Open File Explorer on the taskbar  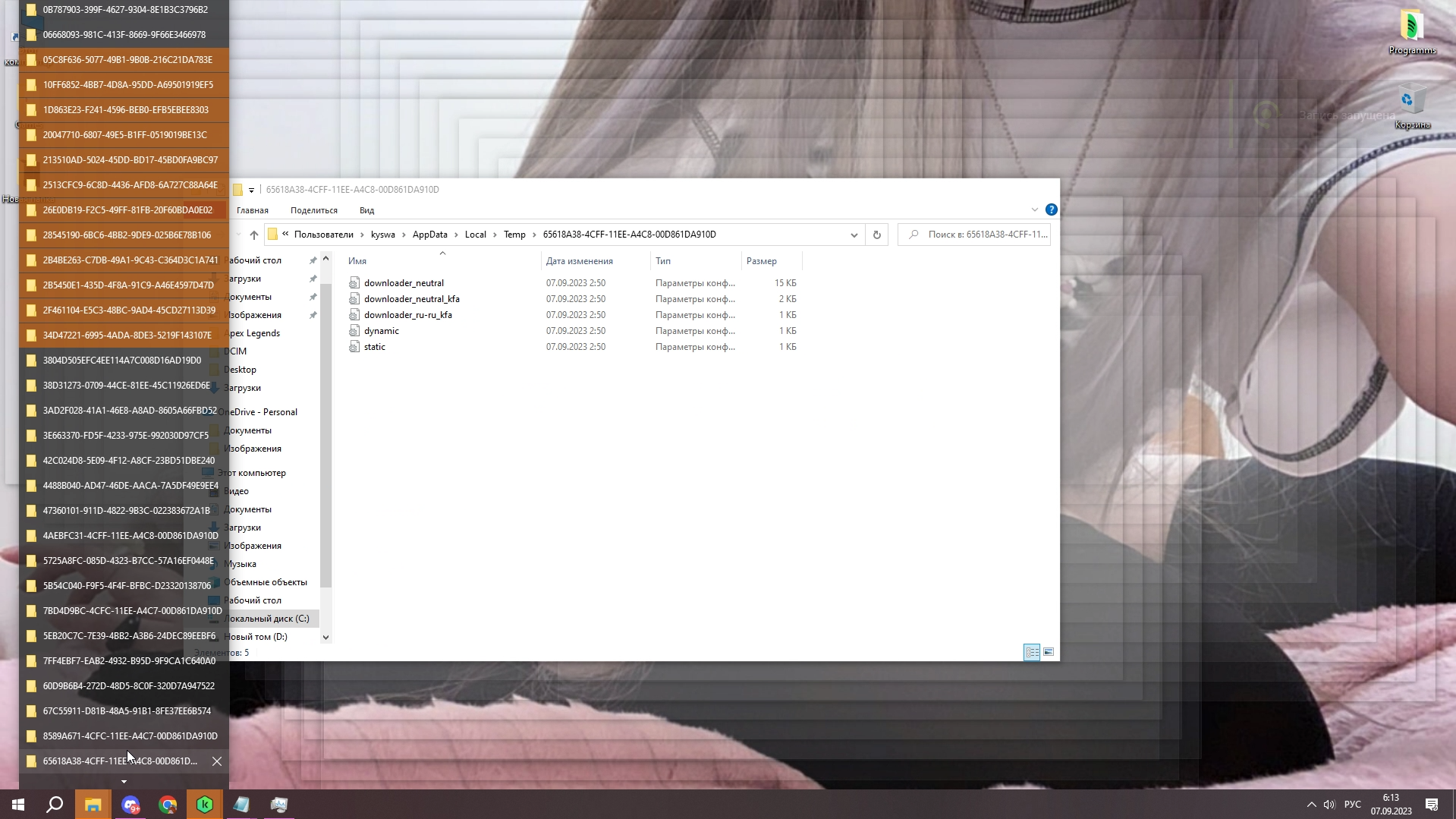coord(93,804)
